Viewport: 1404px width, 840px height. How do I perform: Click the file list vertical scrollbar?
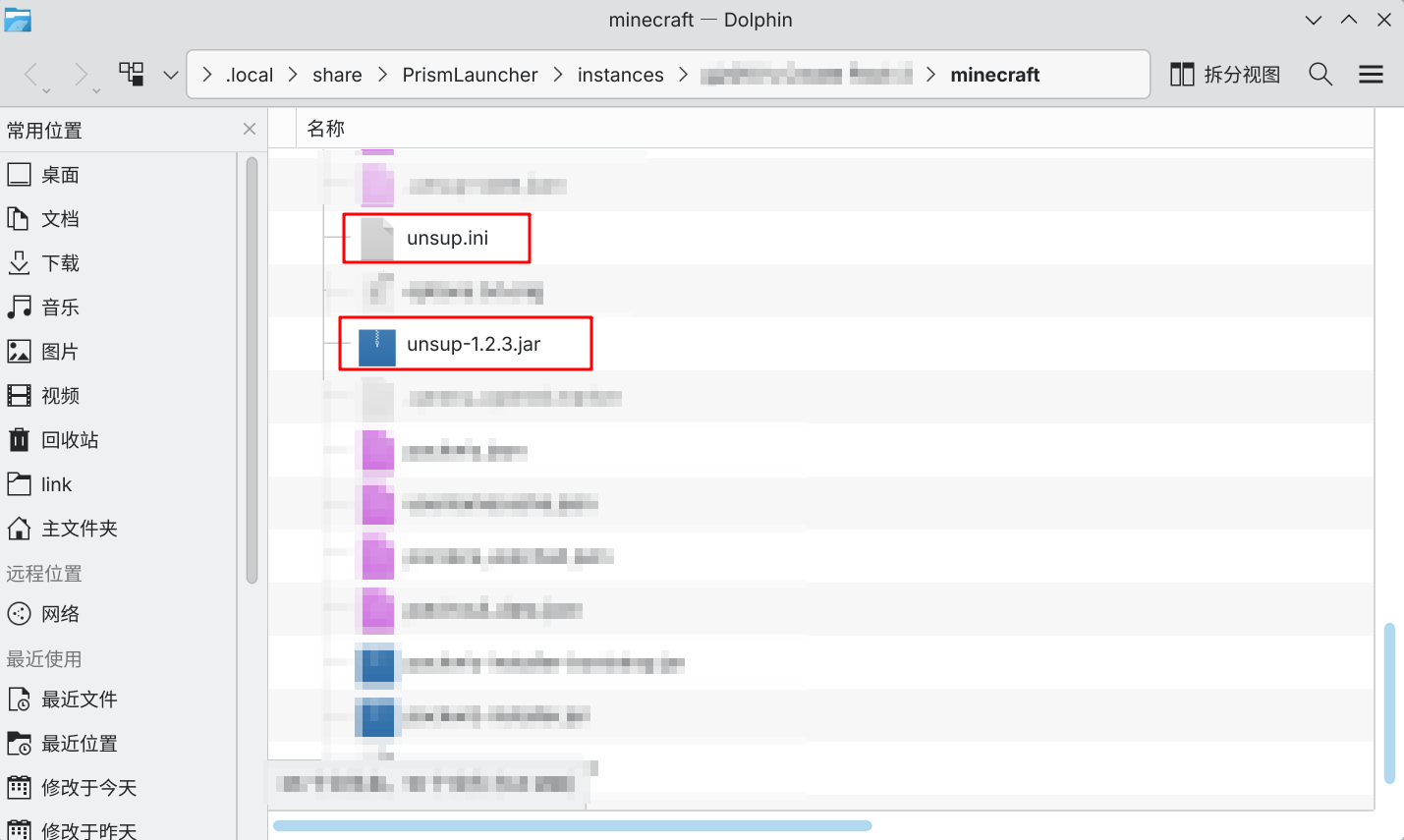click(1389, 703)
